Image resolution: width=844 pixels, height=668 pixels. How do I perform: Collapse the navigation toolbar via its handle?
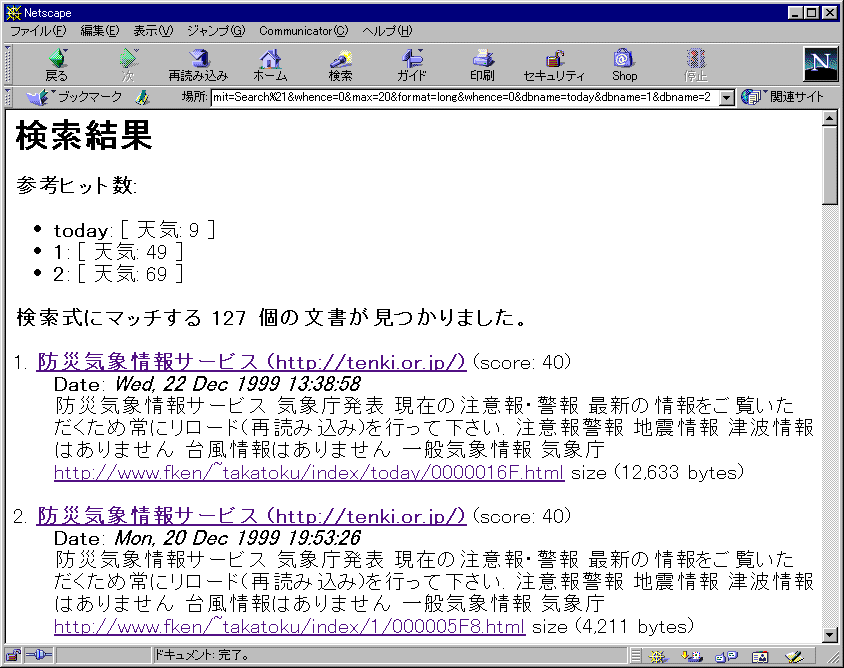click(8, 64)
